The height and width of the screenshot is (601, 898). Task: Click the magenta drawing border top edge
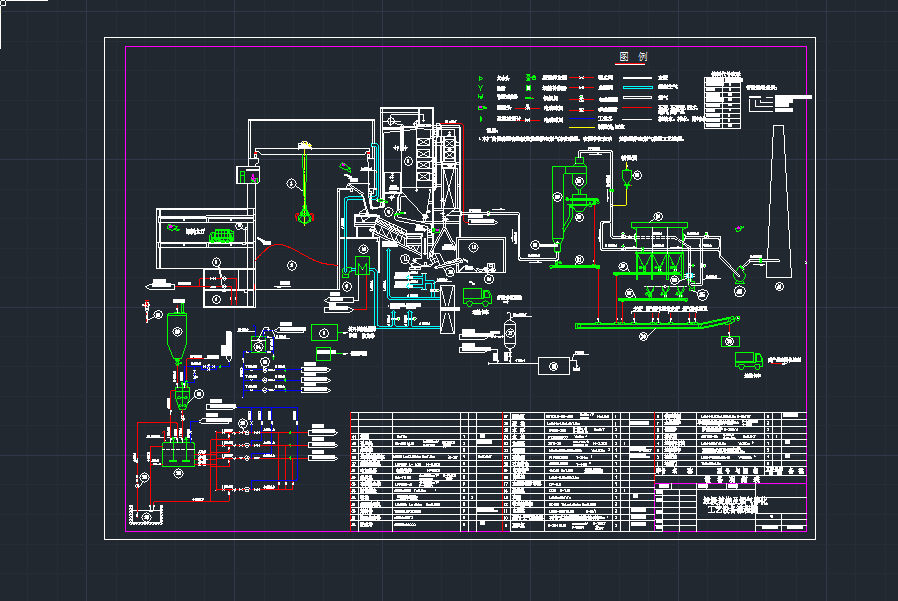(460, 47)
